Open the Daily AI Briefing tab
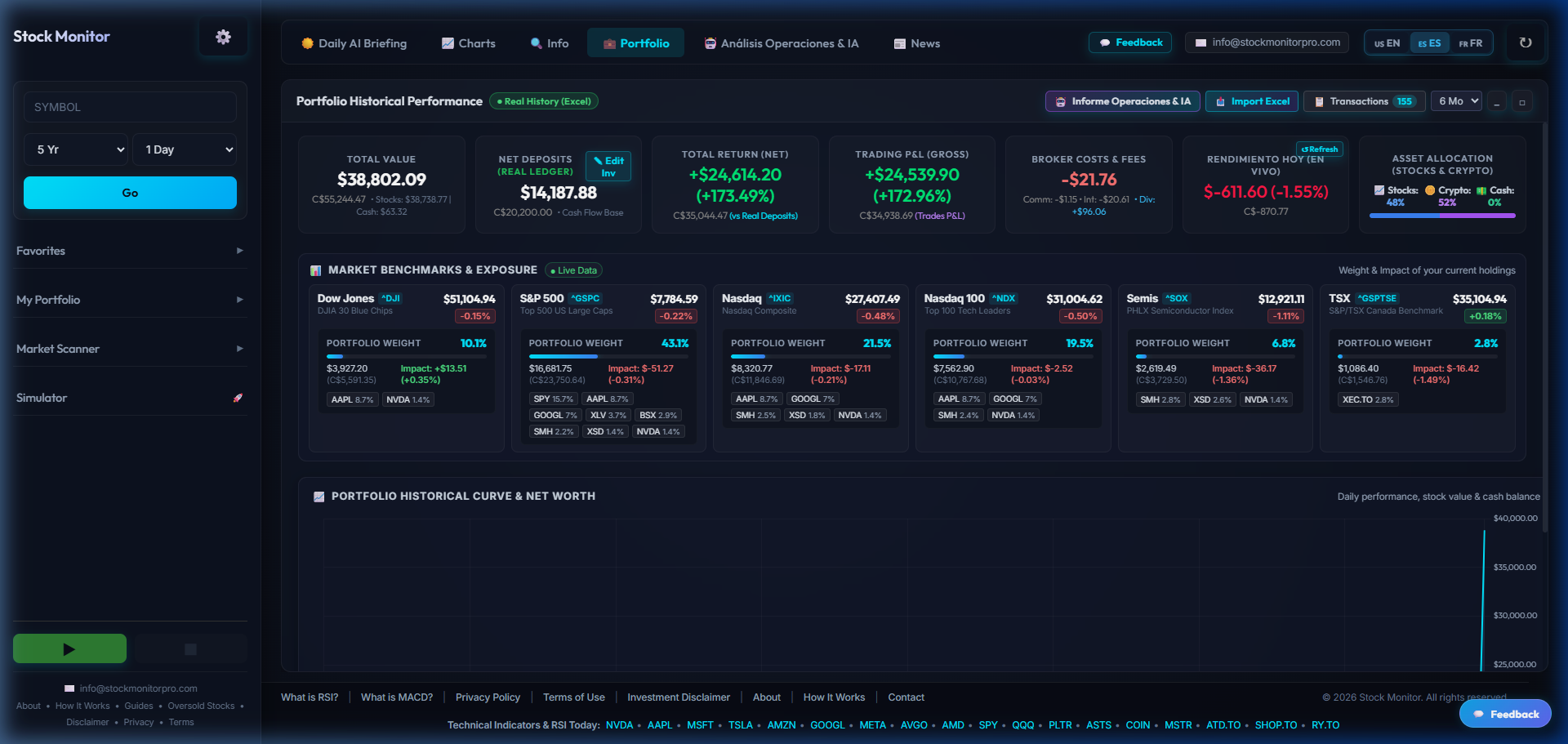This screenshot has height=744, width=1568. [354, 43]
